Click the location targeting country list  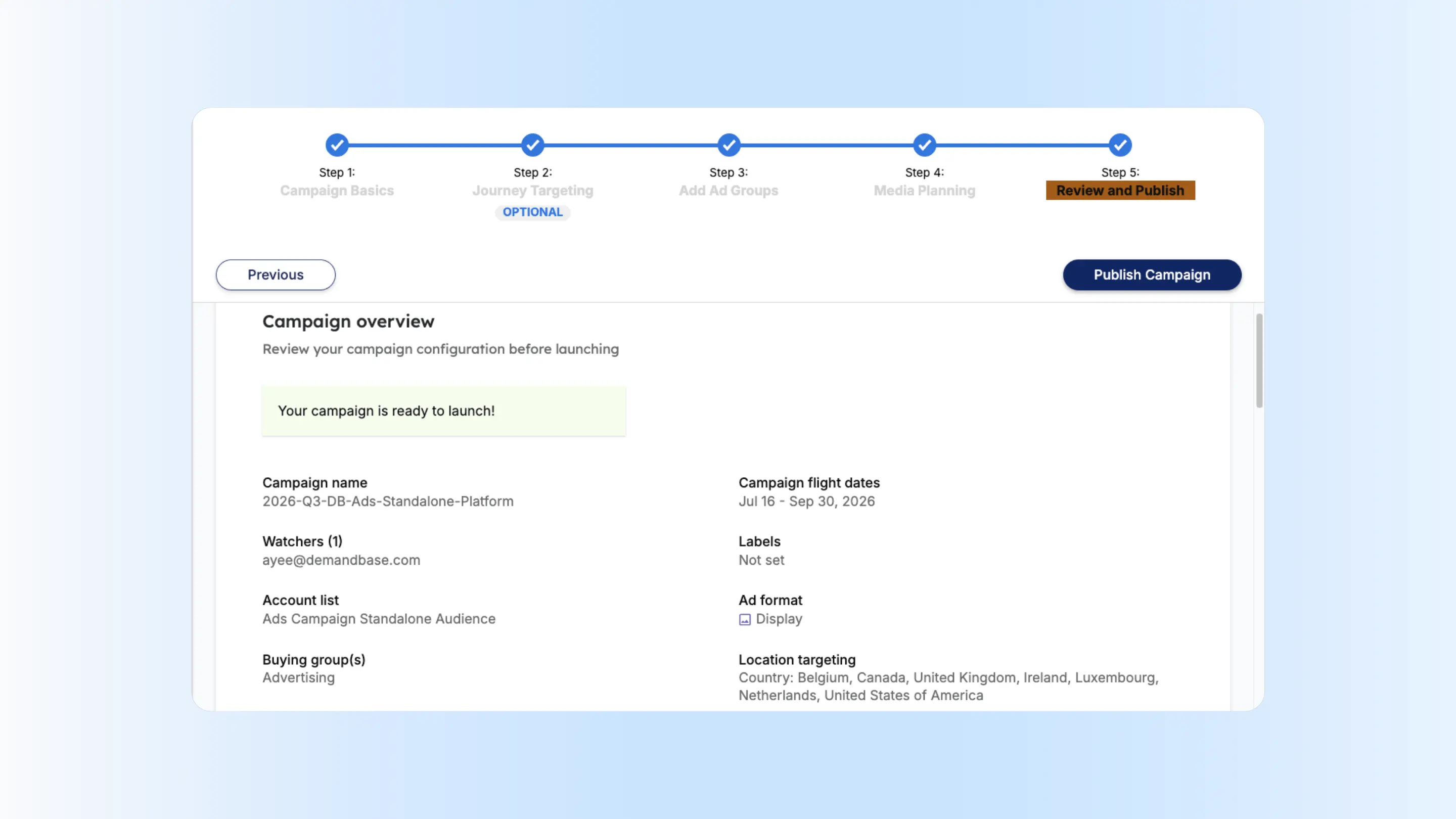[948, 686]
